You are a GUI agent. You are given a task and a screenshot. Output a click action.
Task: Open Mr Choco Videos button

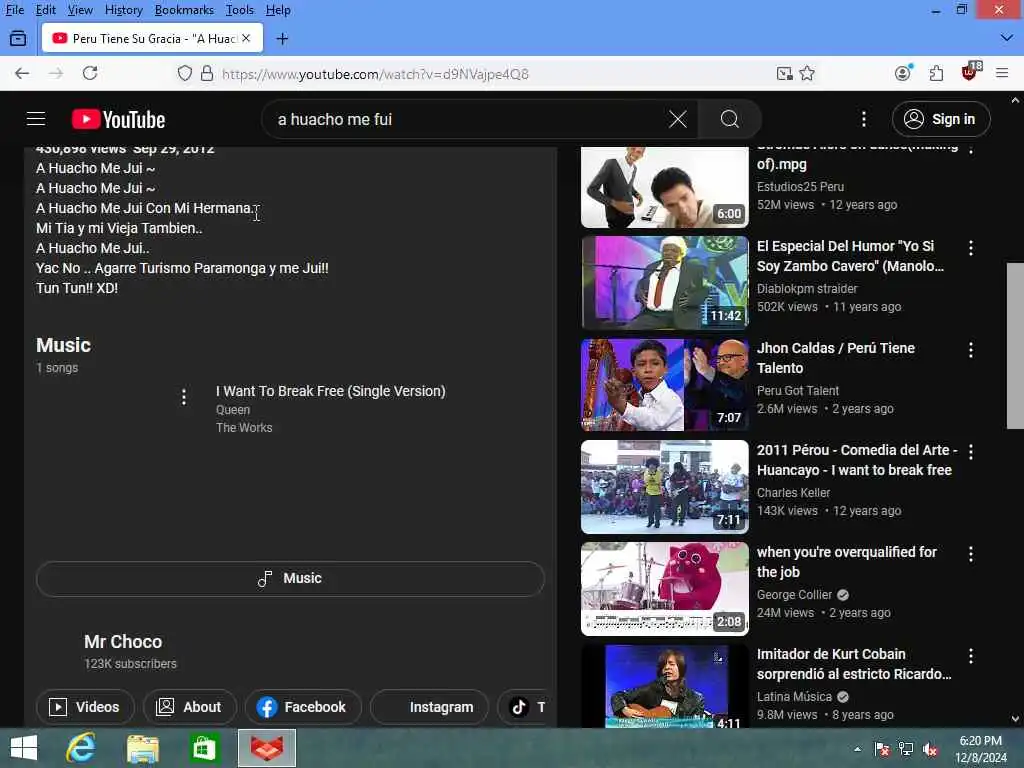click(85, 707)
